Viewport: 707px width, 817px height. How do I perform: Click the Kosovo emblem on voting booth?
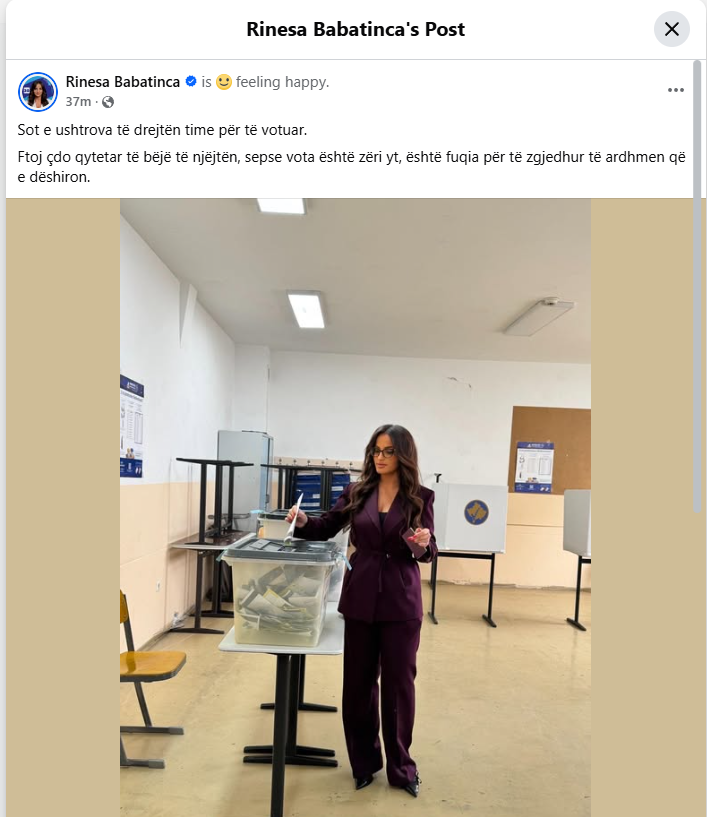tap(476, 512)
